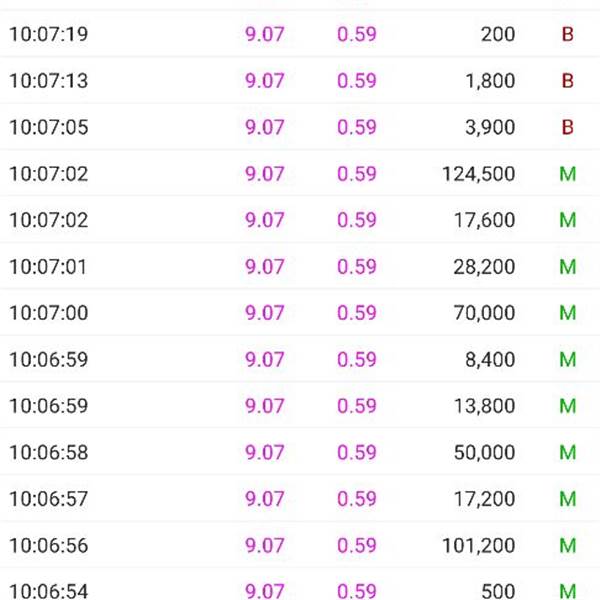Click the 124,500 volume value
Viewport: 600px width, 600px height.
tap(478, 174)
